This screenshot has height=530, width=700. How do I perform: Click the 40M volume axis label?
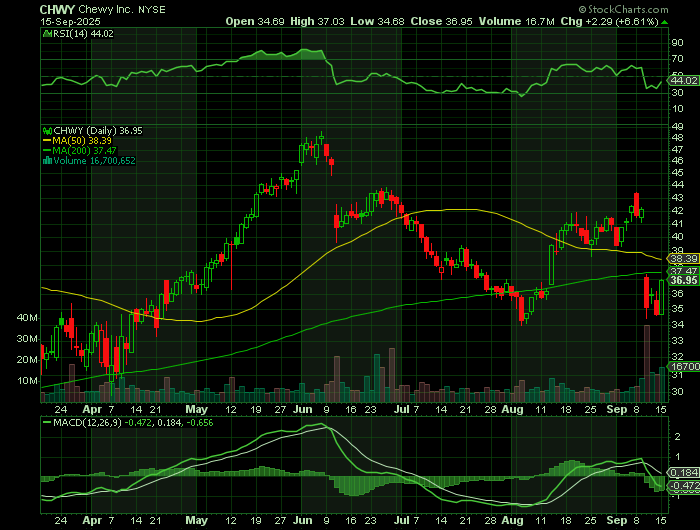click(27, 318)
